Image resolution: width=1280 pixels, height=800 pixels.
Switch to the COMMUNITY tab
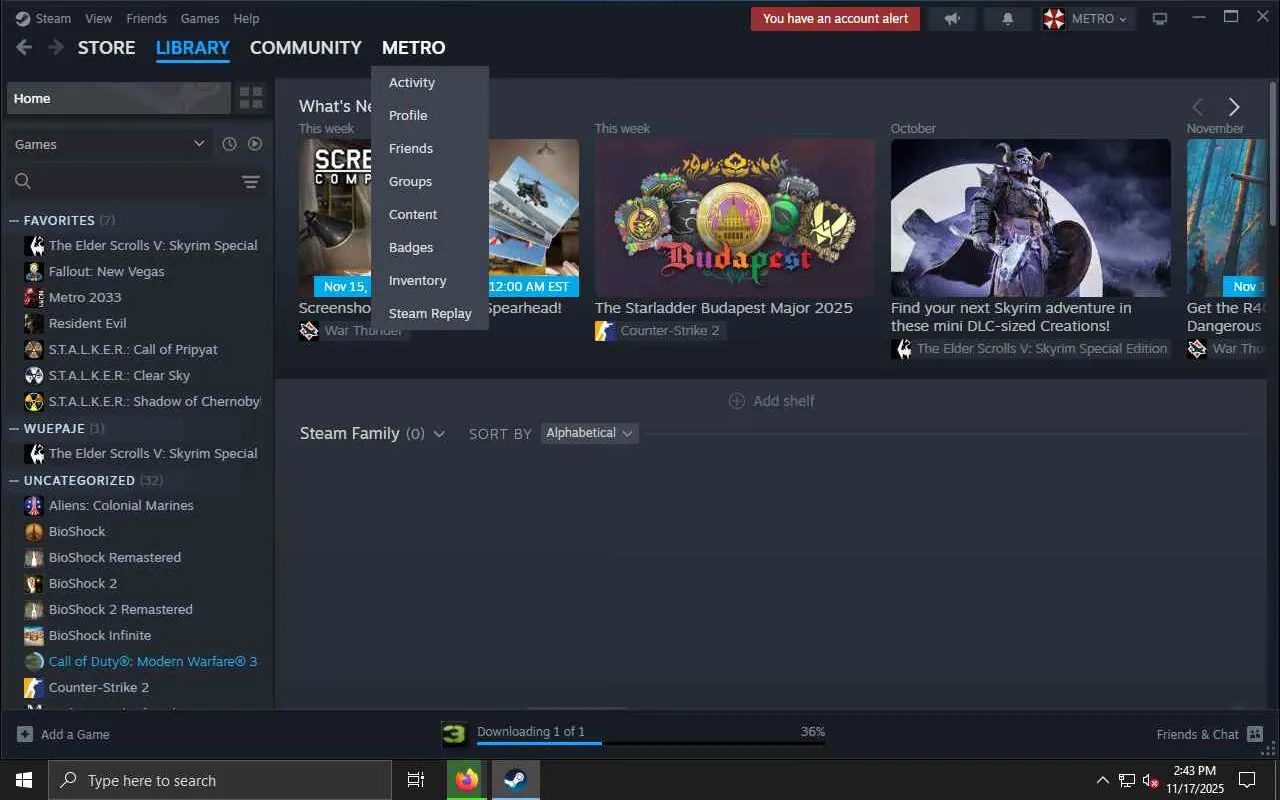click(x=306, y=48)
